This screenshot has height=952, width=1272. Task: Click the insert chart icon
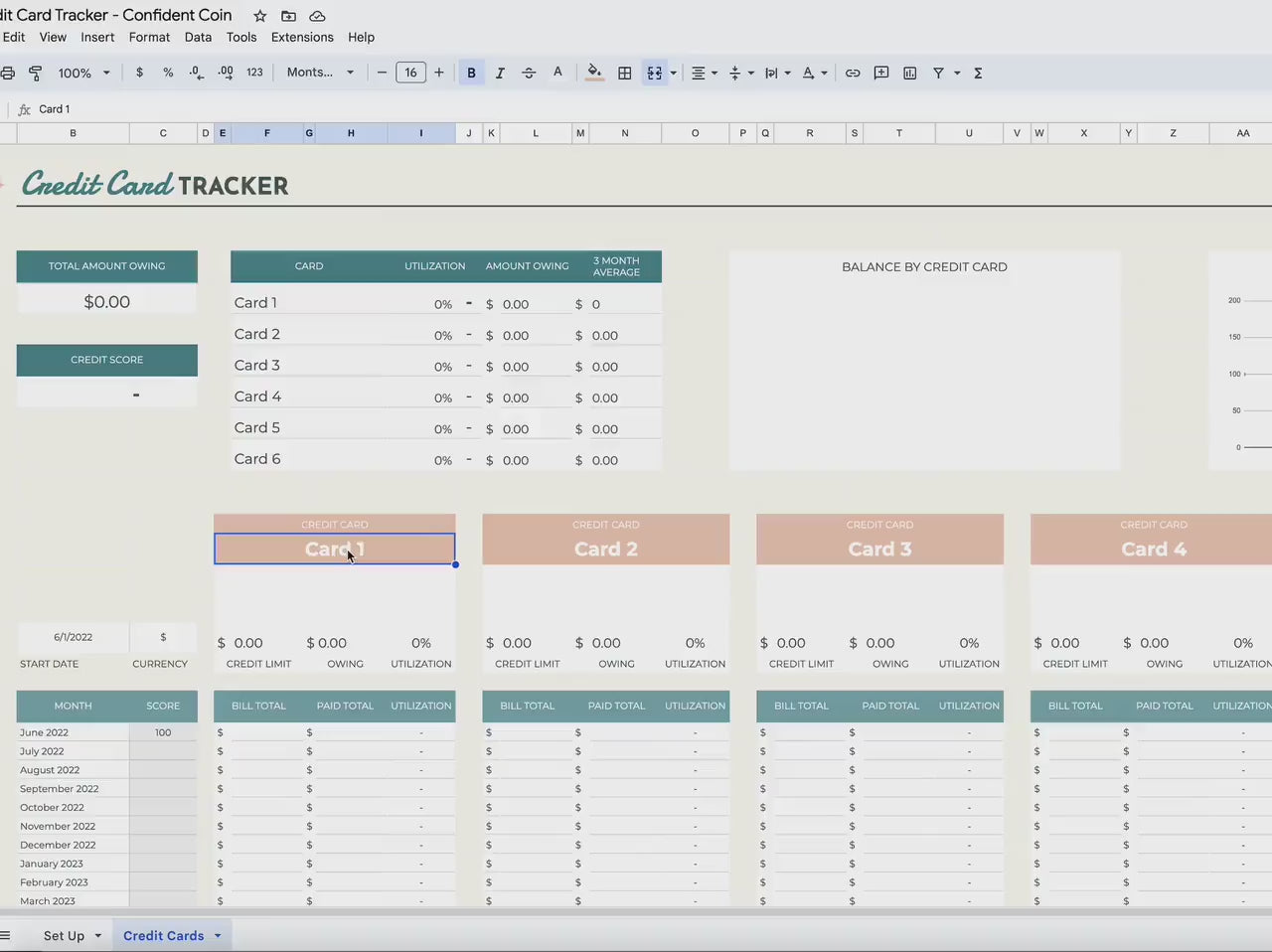(910, 73)
